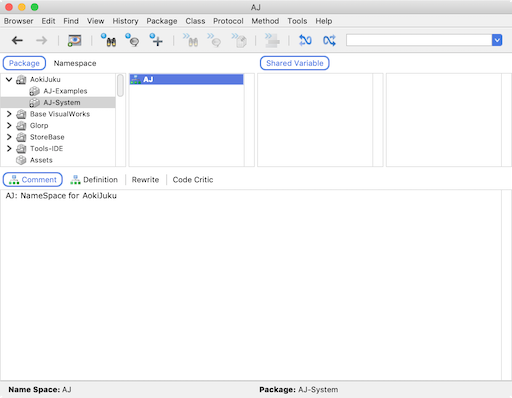
Task: Click the eye visual inspector toolbar icon
Action: click(74, 41)
